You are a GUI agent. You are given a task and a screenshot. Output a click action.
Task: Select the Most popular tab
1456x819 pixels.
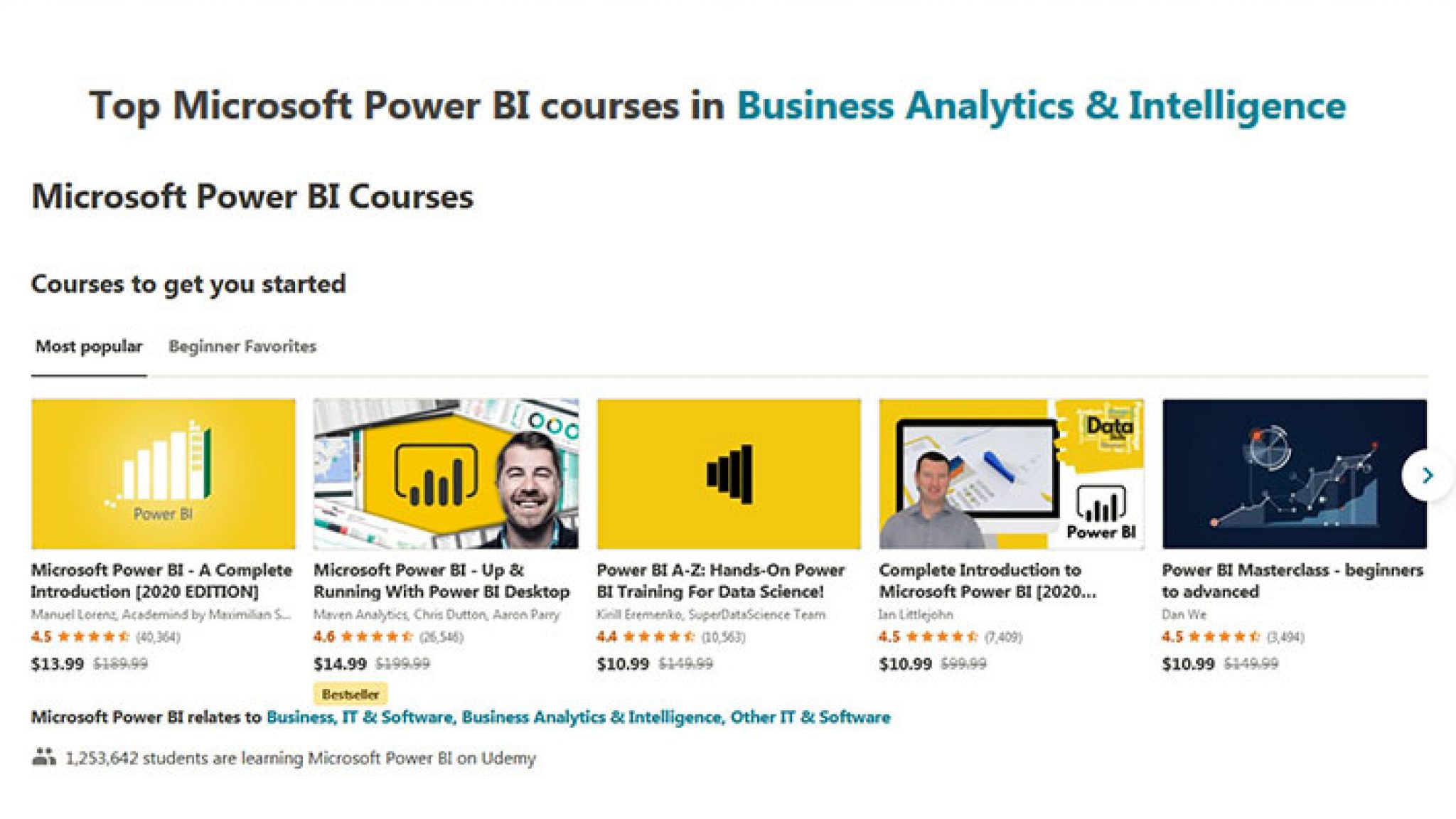pyautogui.click(x=90, y=346)
